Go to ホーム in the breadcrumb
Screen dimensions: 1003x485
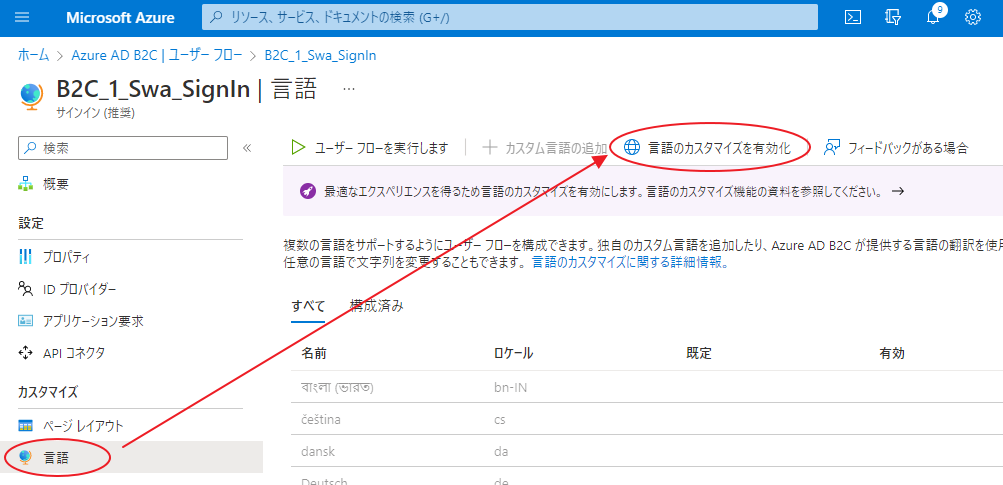pos(33,55)
